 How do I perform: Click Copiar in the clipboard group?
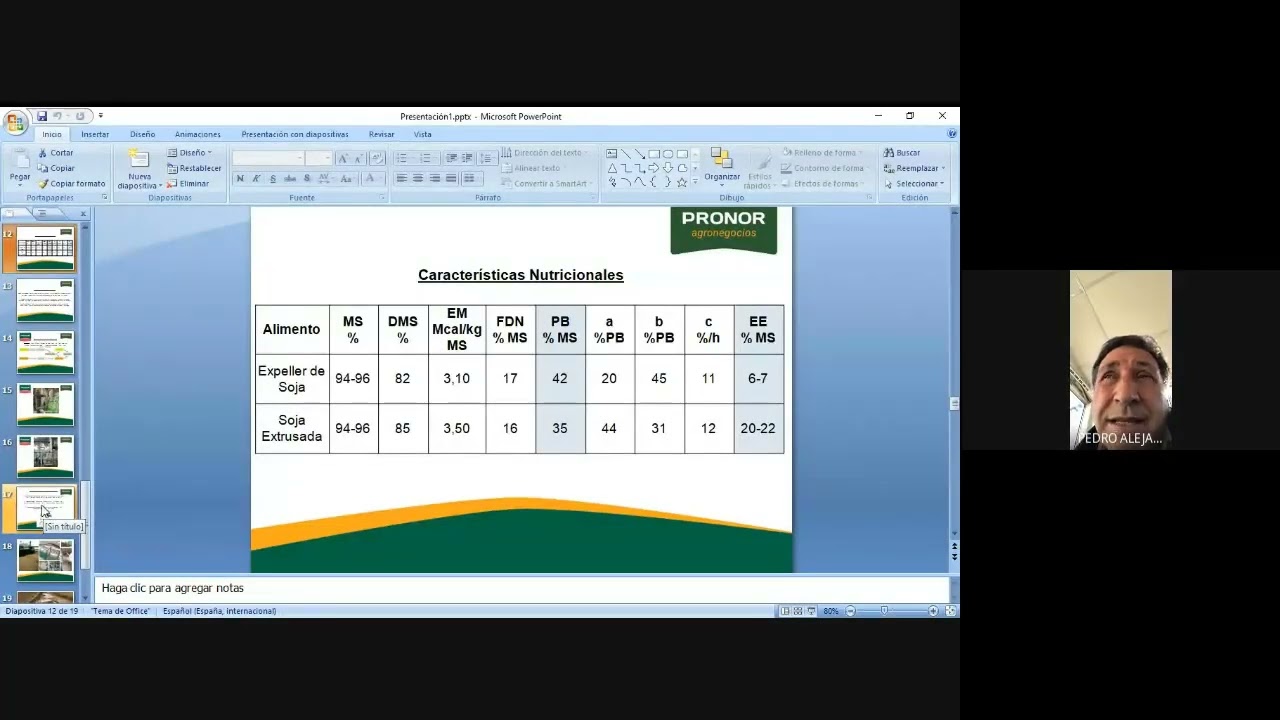click(x=56, y=168)
